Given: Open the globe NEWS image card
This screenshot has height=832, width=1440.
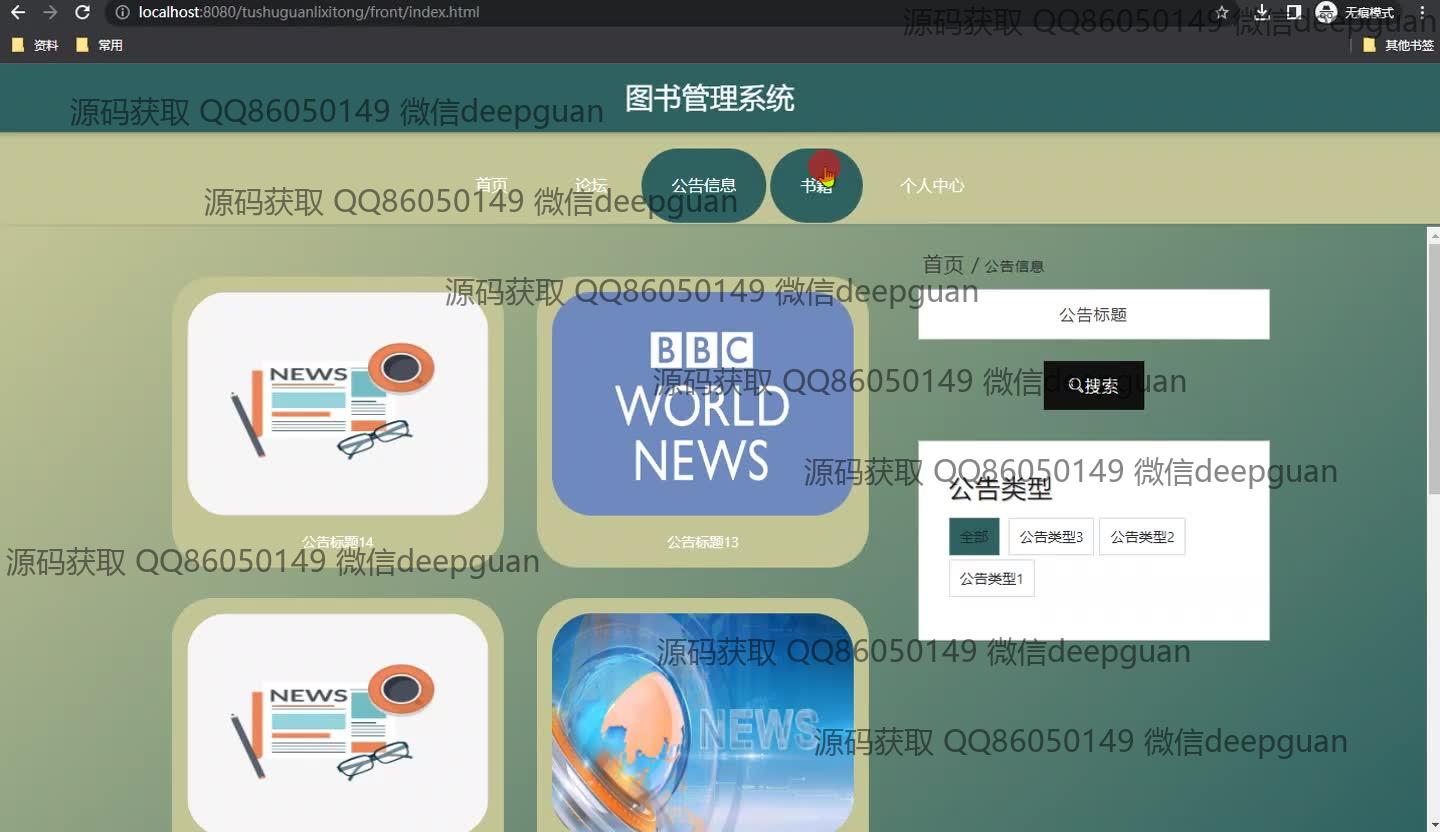Looking at the screenshot, I should tap(702, 722).
